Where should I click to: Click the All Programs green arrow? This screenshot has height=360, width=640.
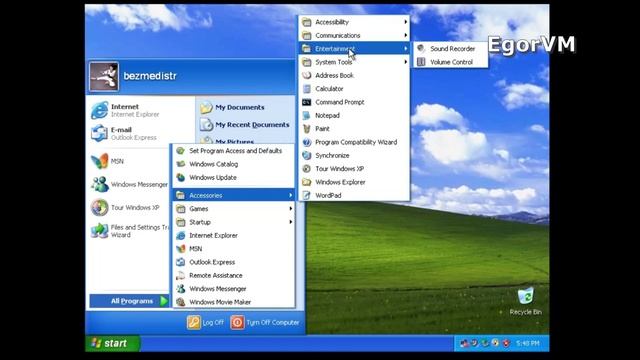pyautogui.click(x=164, y=301)
